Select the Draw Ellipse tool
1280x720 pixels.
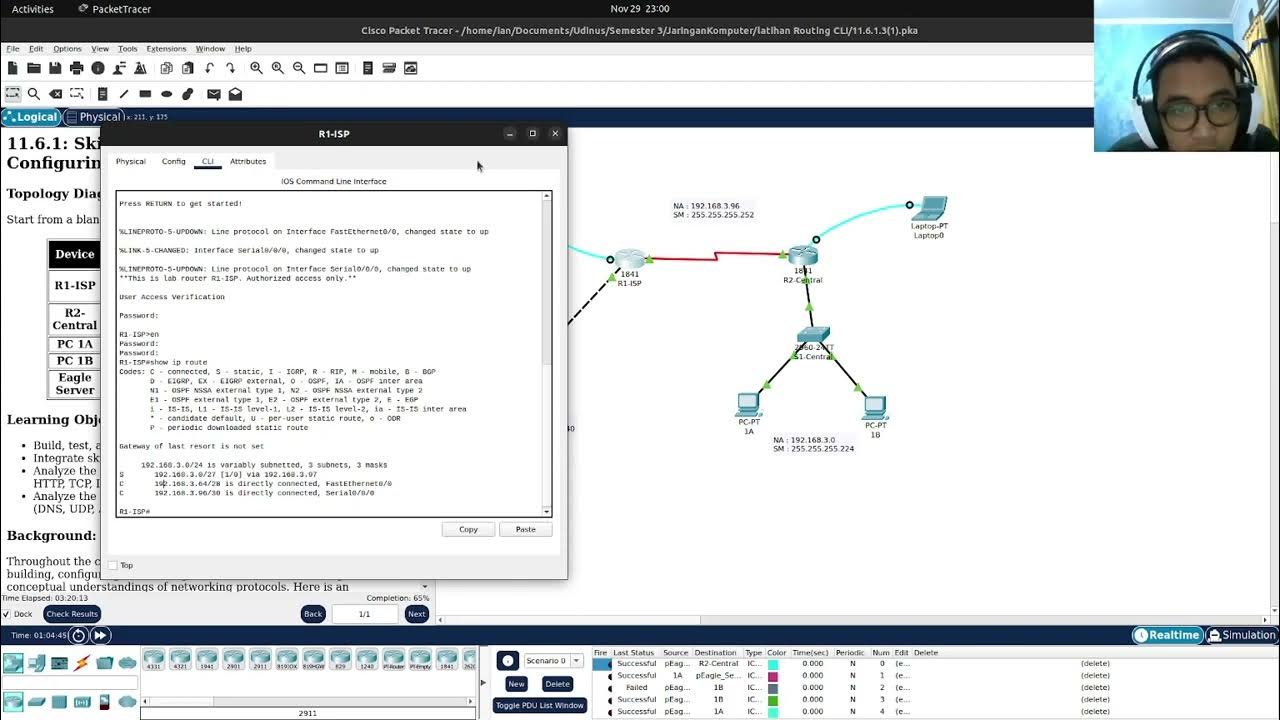(166, 94)
